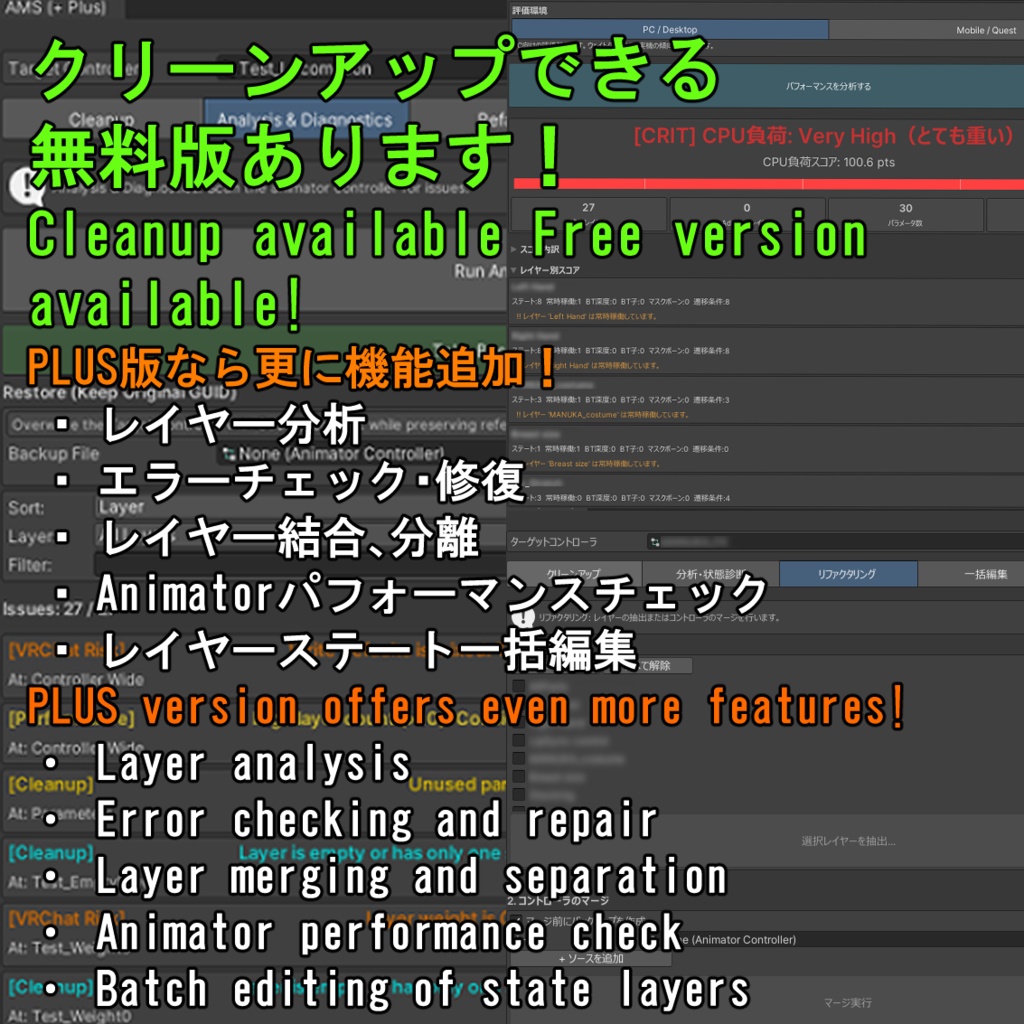Click the object picker icon in ターゲットコントローラ field
Screen dimensions: 1024x1024
click(x=1015, y=541)
